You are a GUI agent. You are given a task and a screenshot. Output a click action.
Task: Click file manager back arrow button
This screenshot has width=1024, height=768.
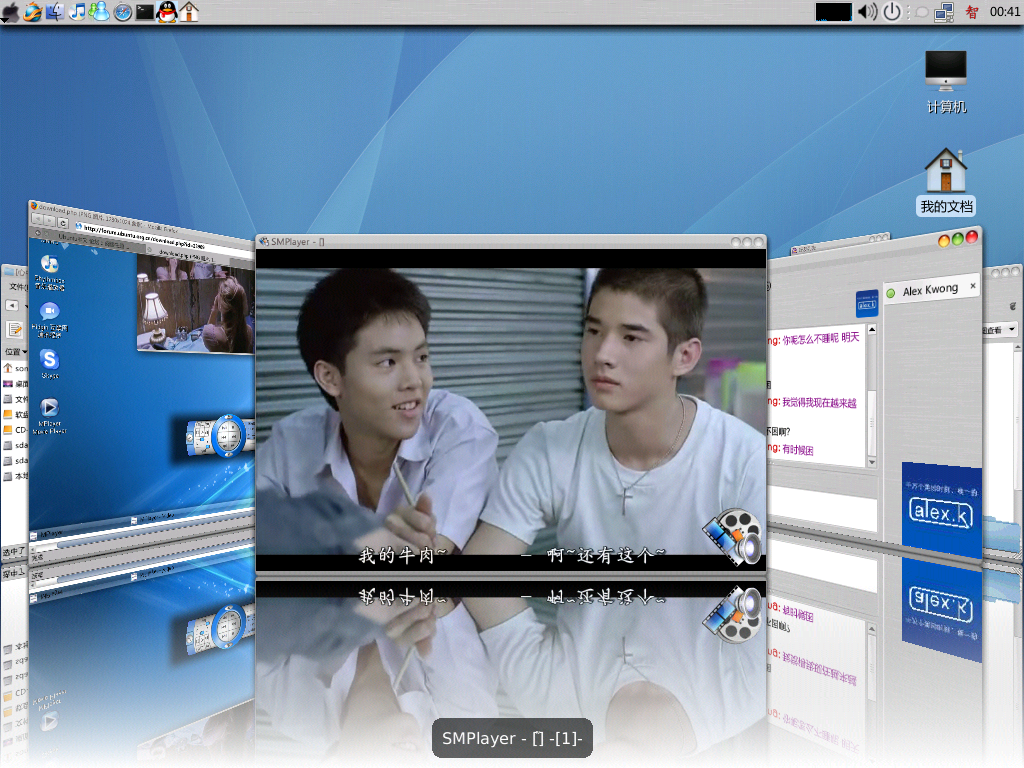point(12,306)
